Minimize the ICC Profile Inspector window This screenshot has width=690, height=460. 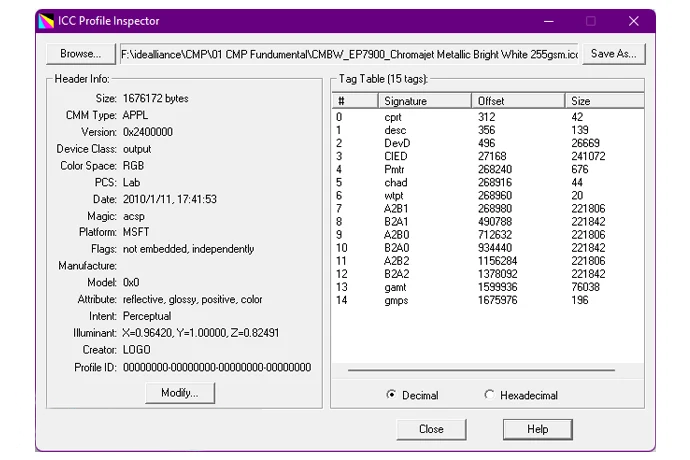(x=548, y=21)
